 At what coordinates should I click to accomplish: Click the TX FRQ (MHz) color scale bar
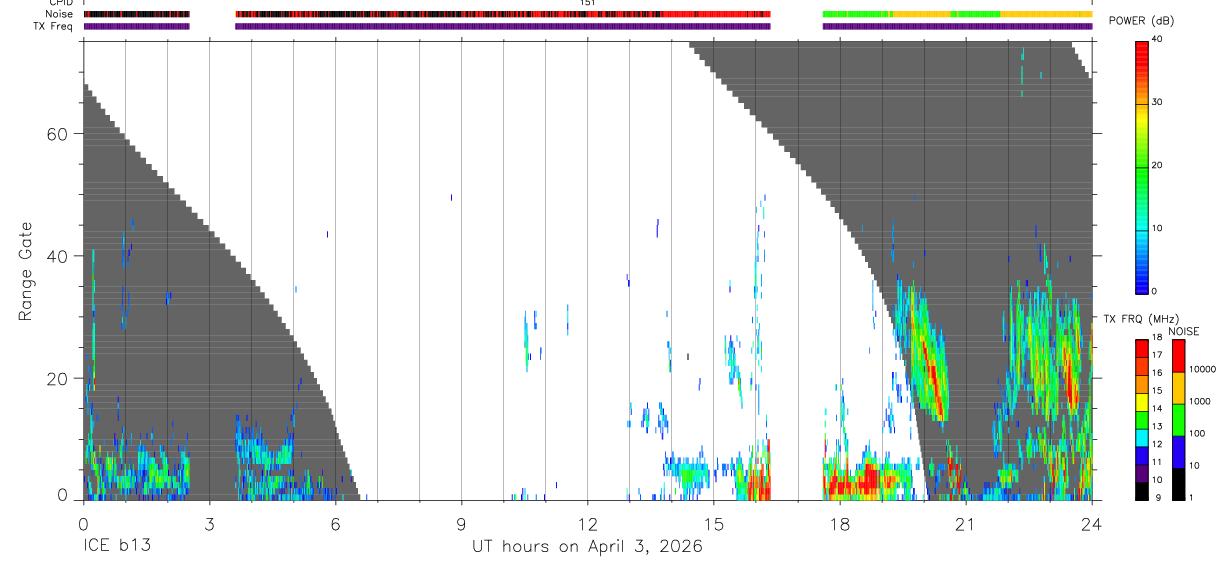point(1142,419)
